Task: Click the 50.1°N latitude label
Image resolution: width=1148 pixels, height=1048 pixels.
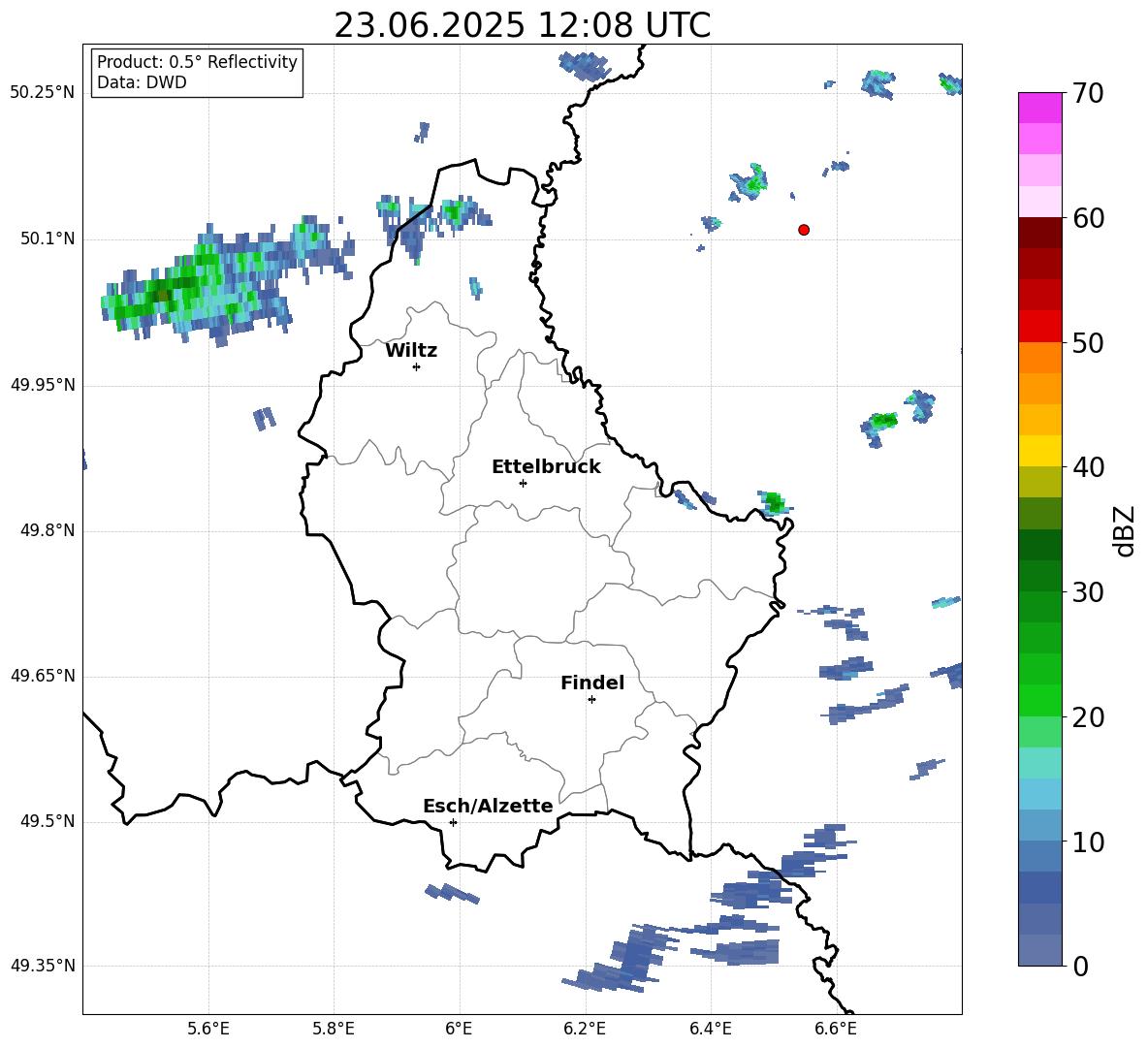Action: coord(48,239)
